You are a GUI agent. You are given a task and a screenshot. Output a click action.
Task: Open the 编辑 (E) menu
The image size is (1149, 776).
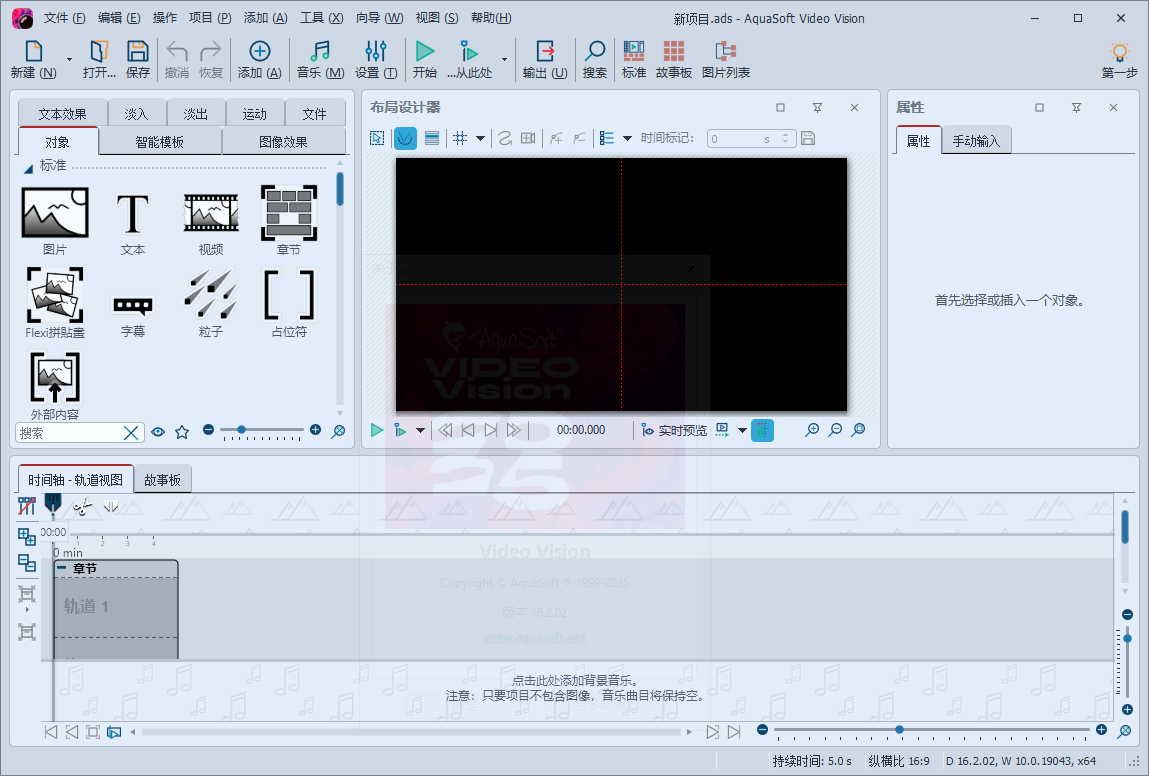[x=119, y=18]
